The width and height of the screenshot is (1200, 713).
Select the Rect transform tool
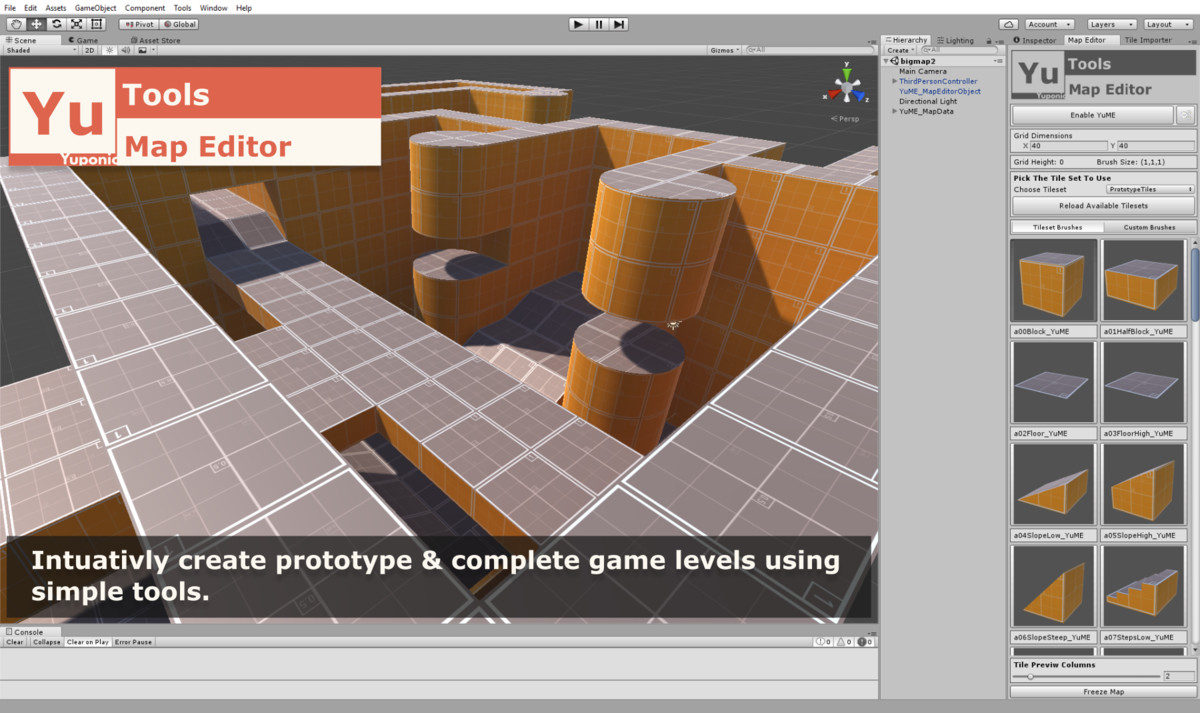tap(96, 24)
